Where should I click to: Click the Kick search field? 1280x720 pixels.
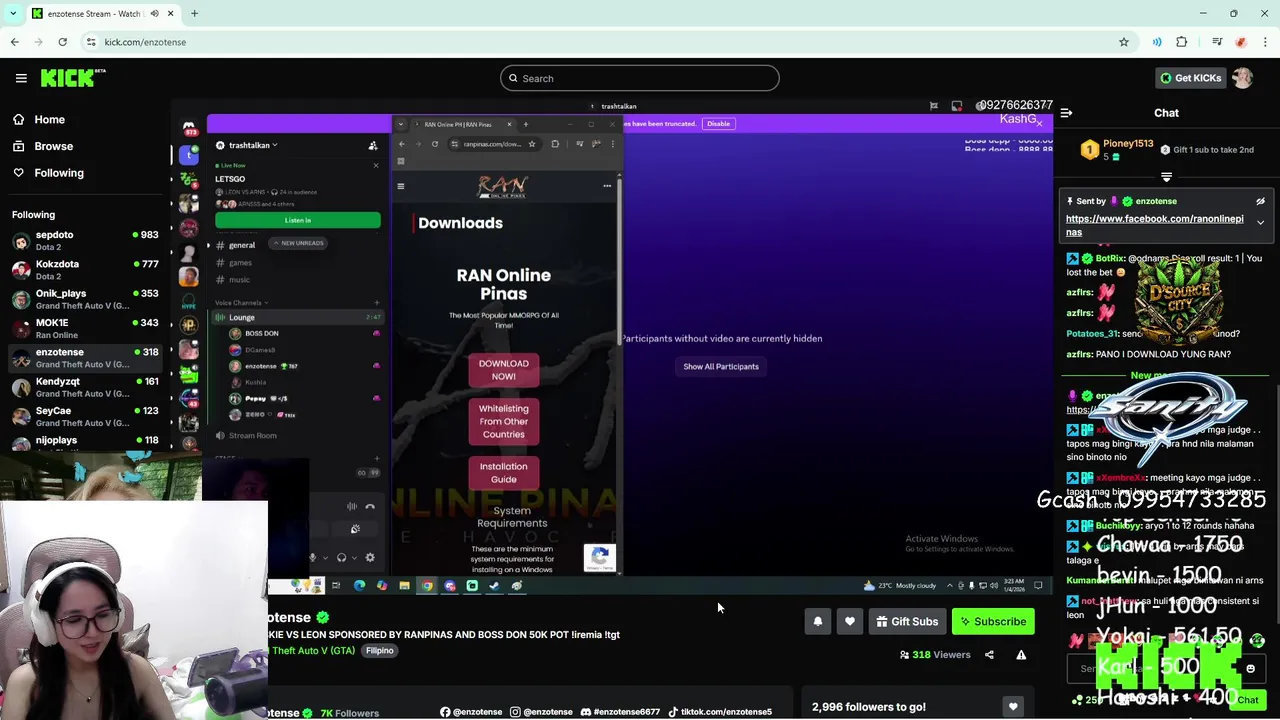point(640,78)
